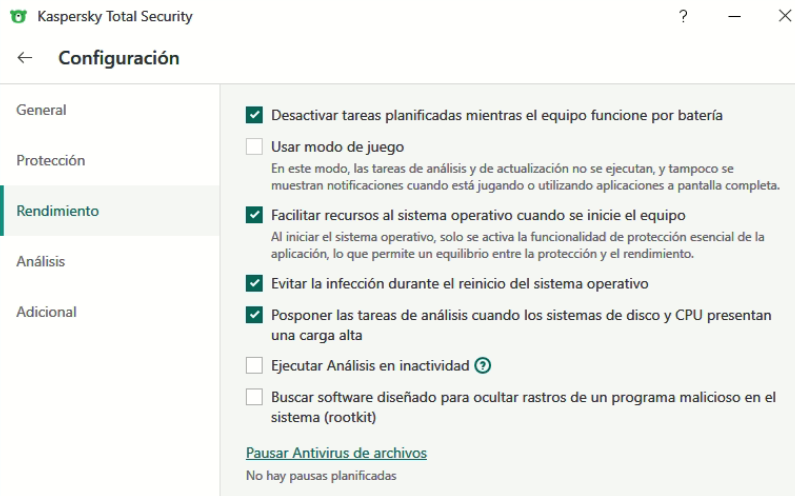Select the Rendimiento section

click(x=58, y=211)
